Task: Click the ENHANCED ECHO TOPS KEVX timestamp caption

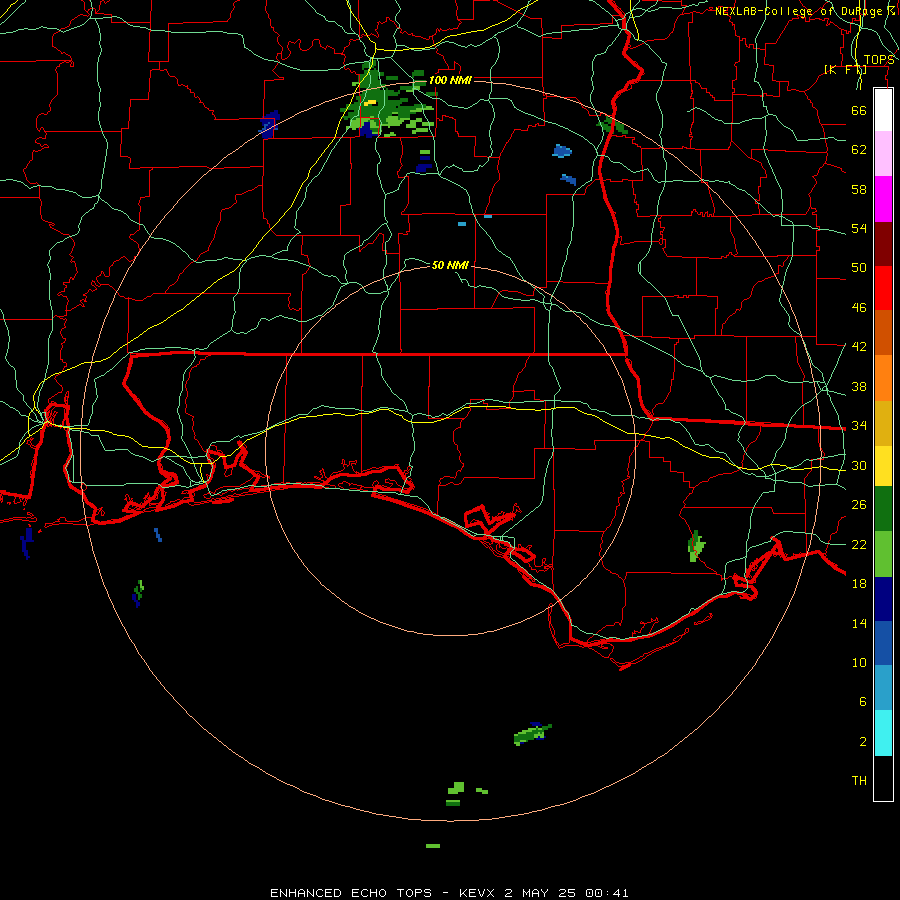Action: tap(449, 893)
